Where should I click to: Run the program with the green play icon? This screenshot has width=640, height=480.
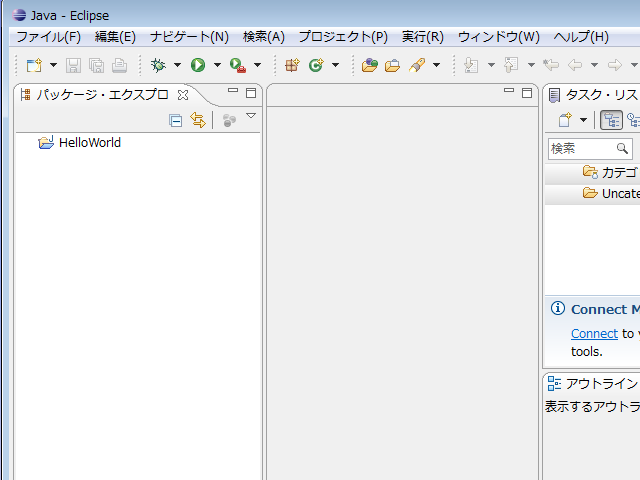coord(198,65)
